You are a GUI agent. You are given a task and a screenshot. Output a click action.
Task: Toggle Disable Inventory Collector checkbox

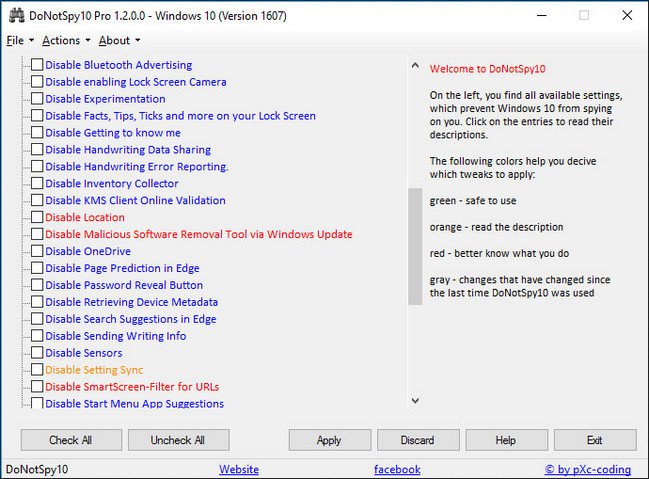(x=37, y=183)
